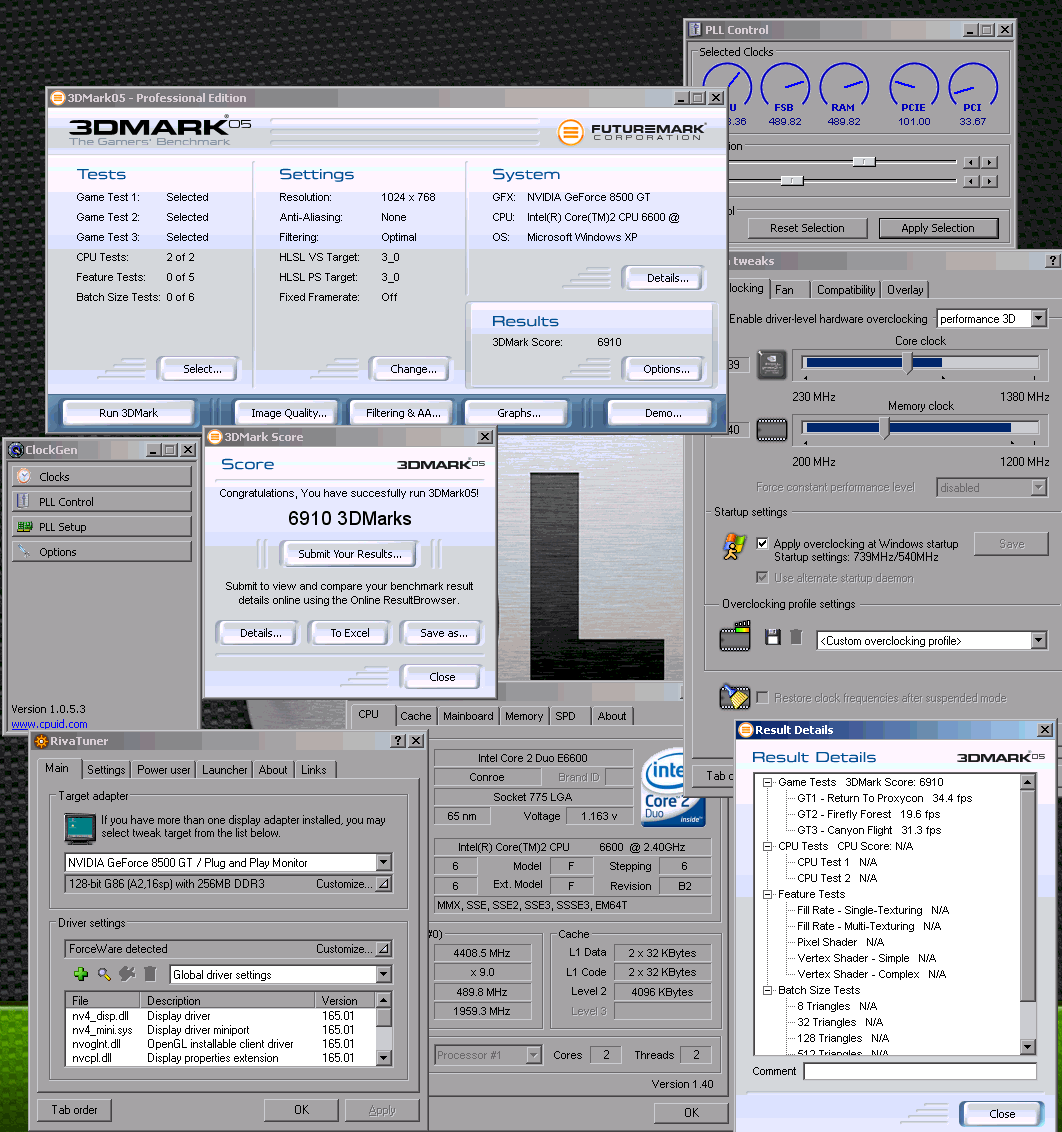Open the Target adapter NVIDIA GeForce 8500 GT dropdown
This screenshot has width=1062, height=1132.
(x=383, y=862)
